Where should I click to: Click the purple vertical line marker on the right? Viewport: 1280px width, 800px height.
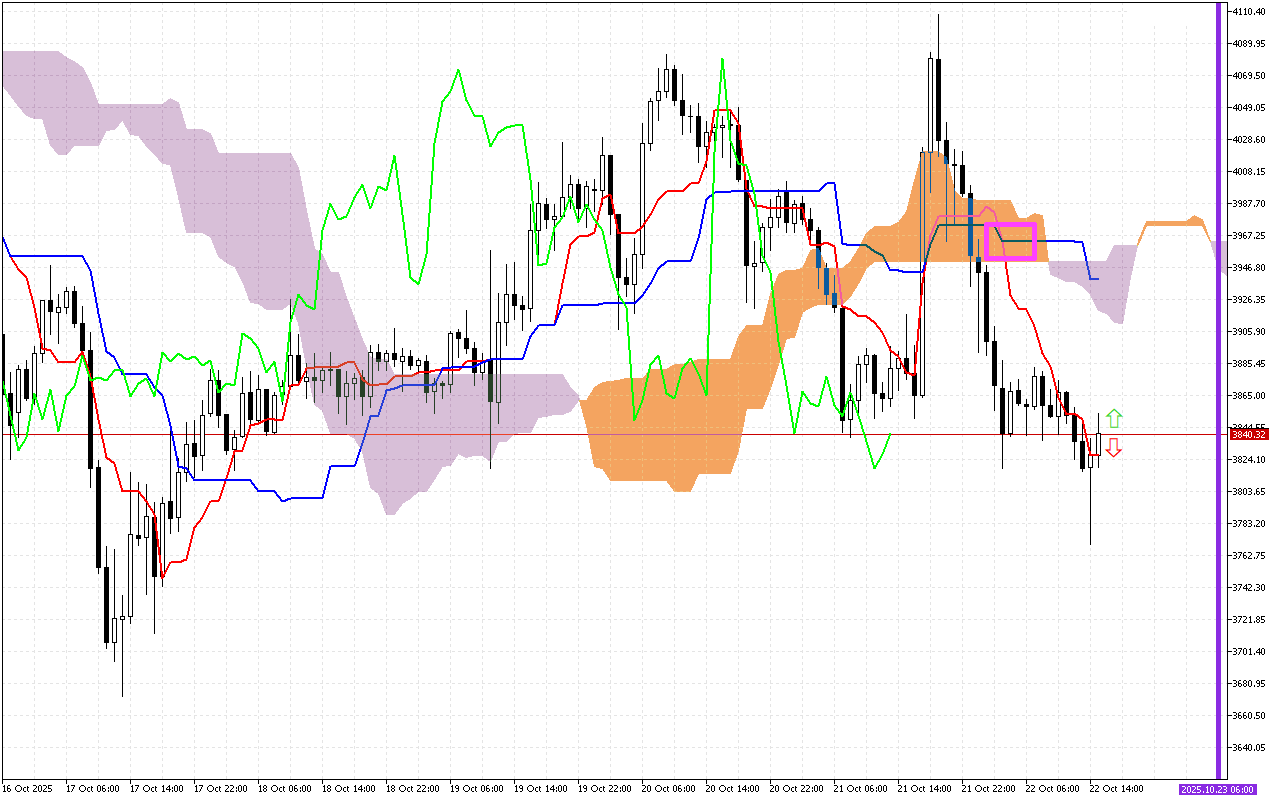pyautogui.click(x=1218, y=400)
